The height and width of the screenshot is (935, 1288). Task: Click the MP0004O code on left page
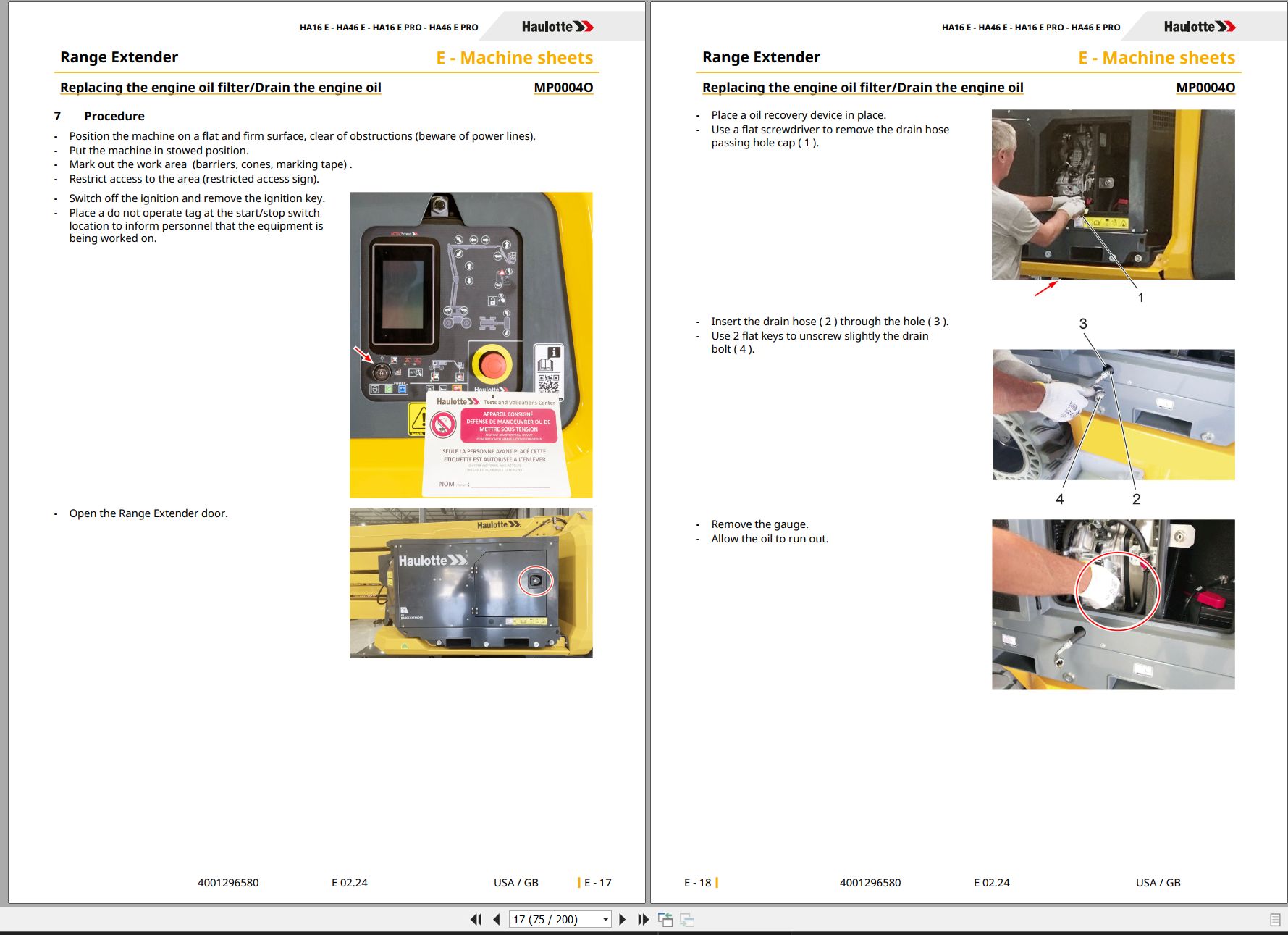[x=563, y=88]
